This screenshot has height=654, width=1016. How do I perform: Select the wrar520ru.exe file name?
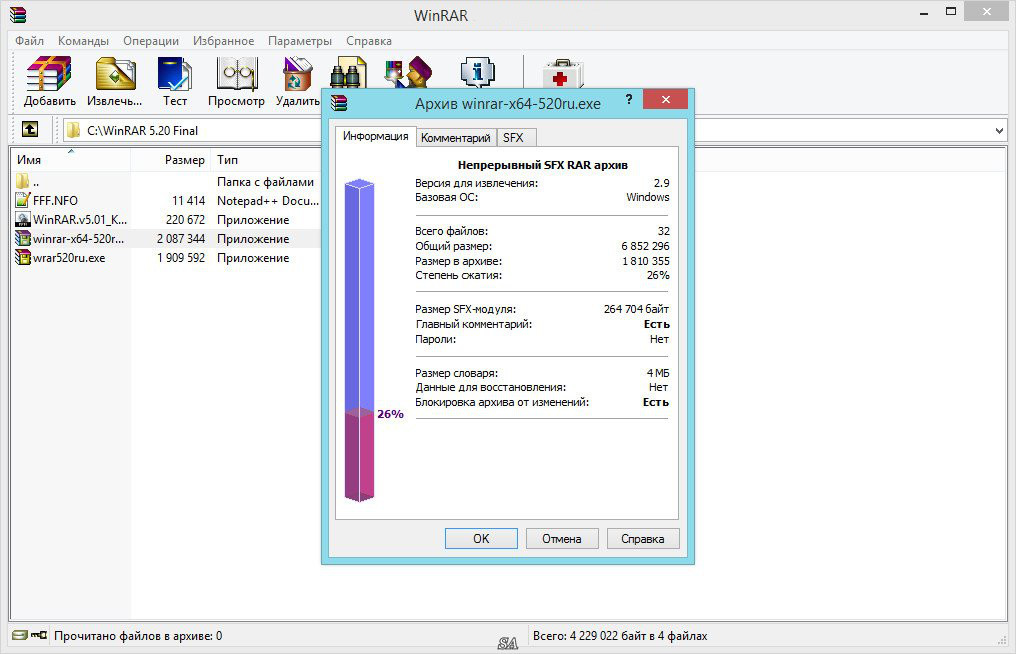point(69,258)
